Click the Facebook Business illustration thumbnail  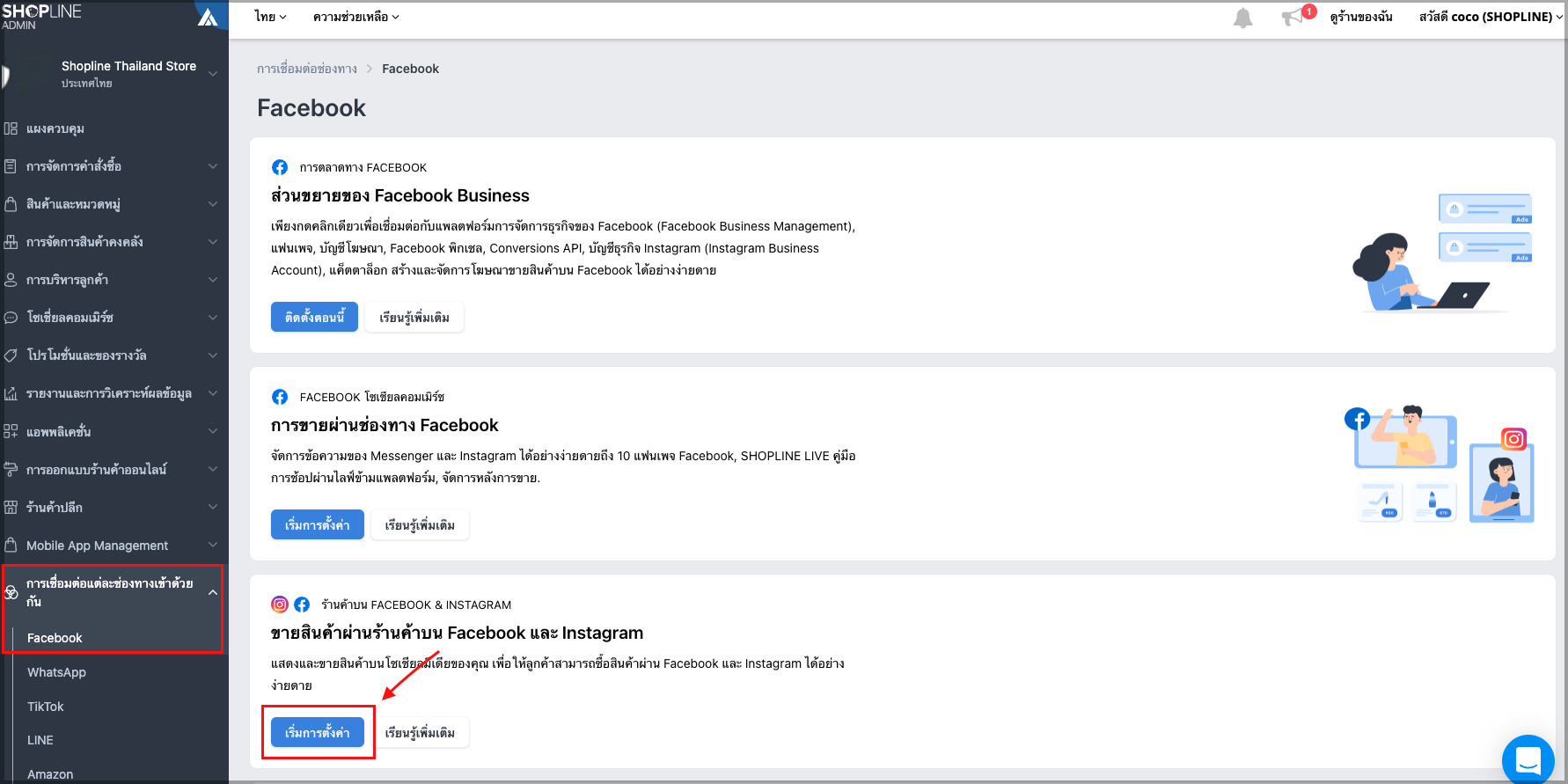[x=1442, y=253]
